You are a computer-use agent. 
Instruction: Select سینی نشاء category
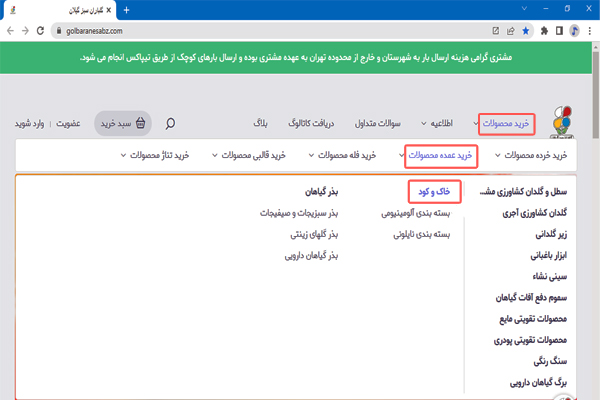549,276
